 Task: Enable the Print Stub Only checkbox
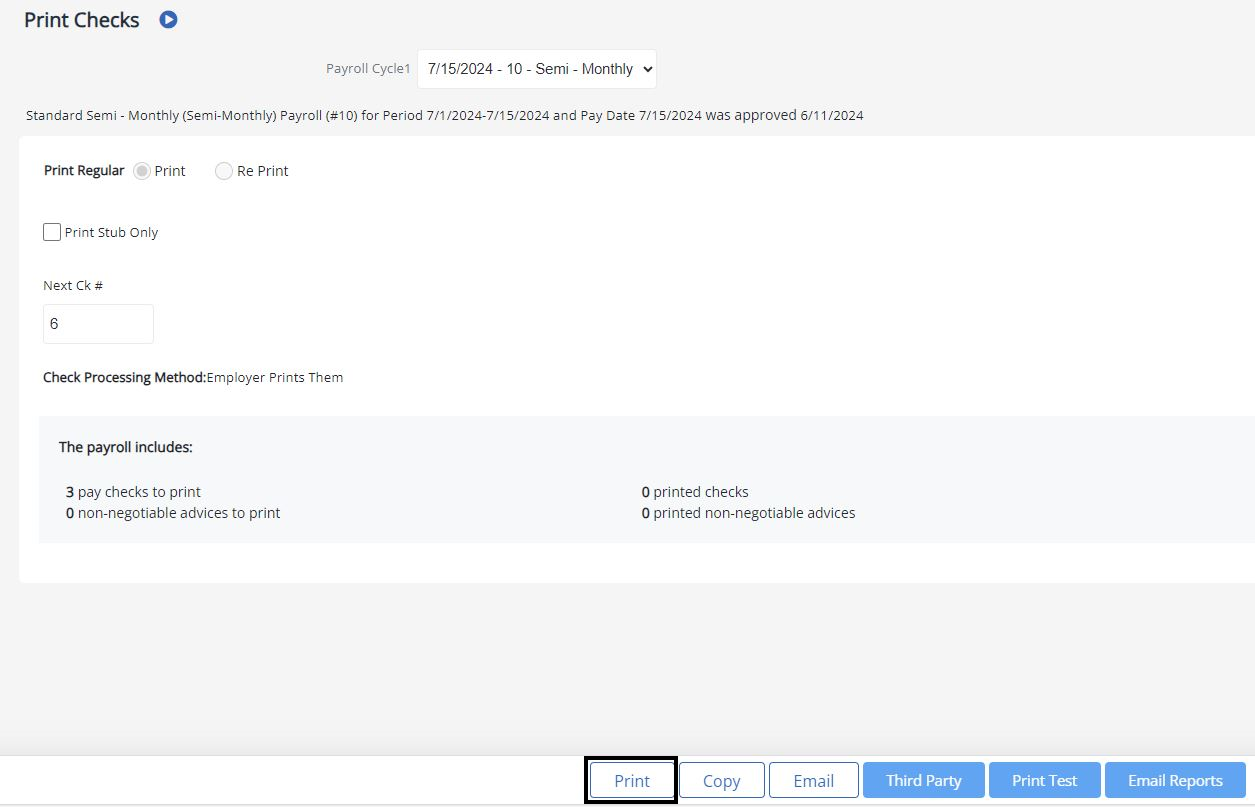point(51,231)
